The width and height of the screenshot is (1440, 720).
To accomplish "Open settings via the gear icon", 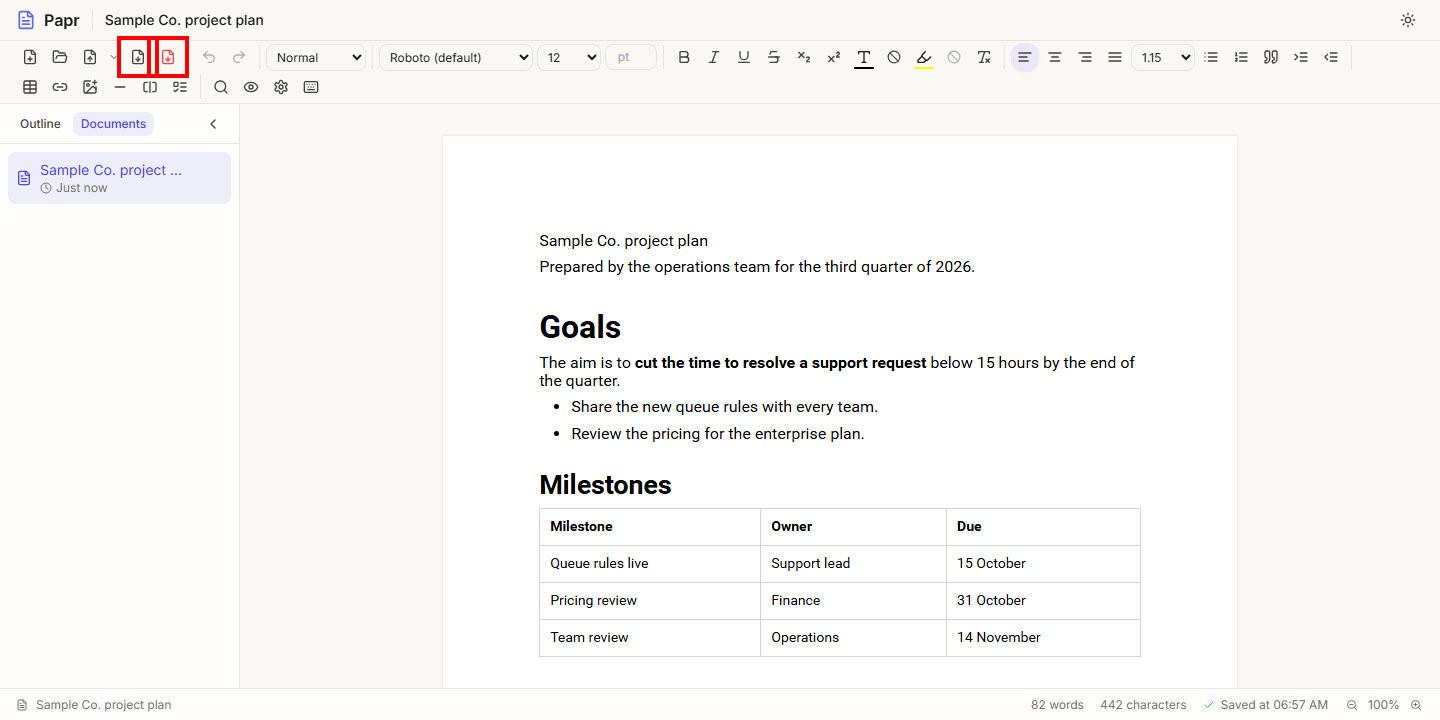I will pos(281,87).
